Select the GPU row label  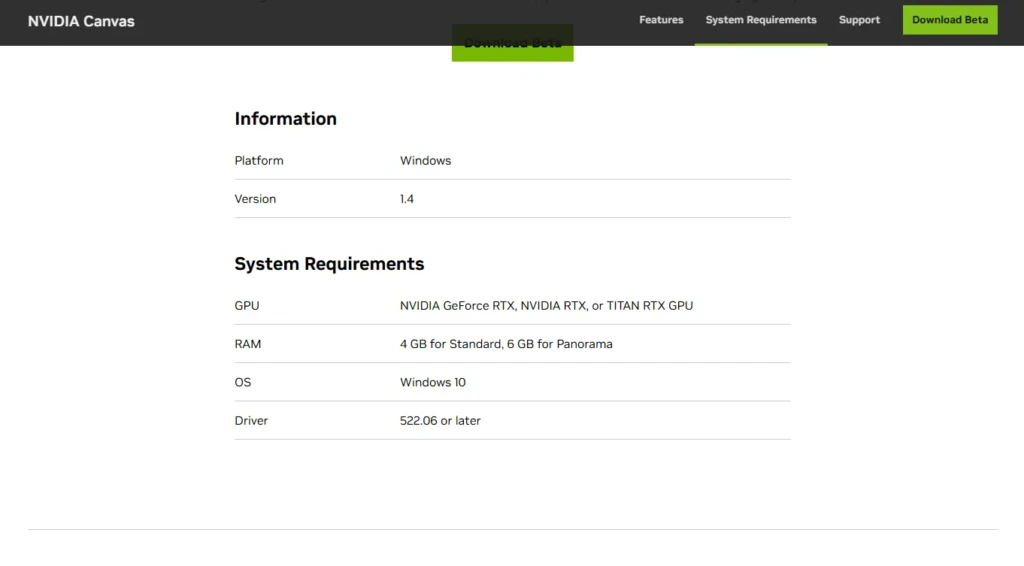tap(247, 306)
